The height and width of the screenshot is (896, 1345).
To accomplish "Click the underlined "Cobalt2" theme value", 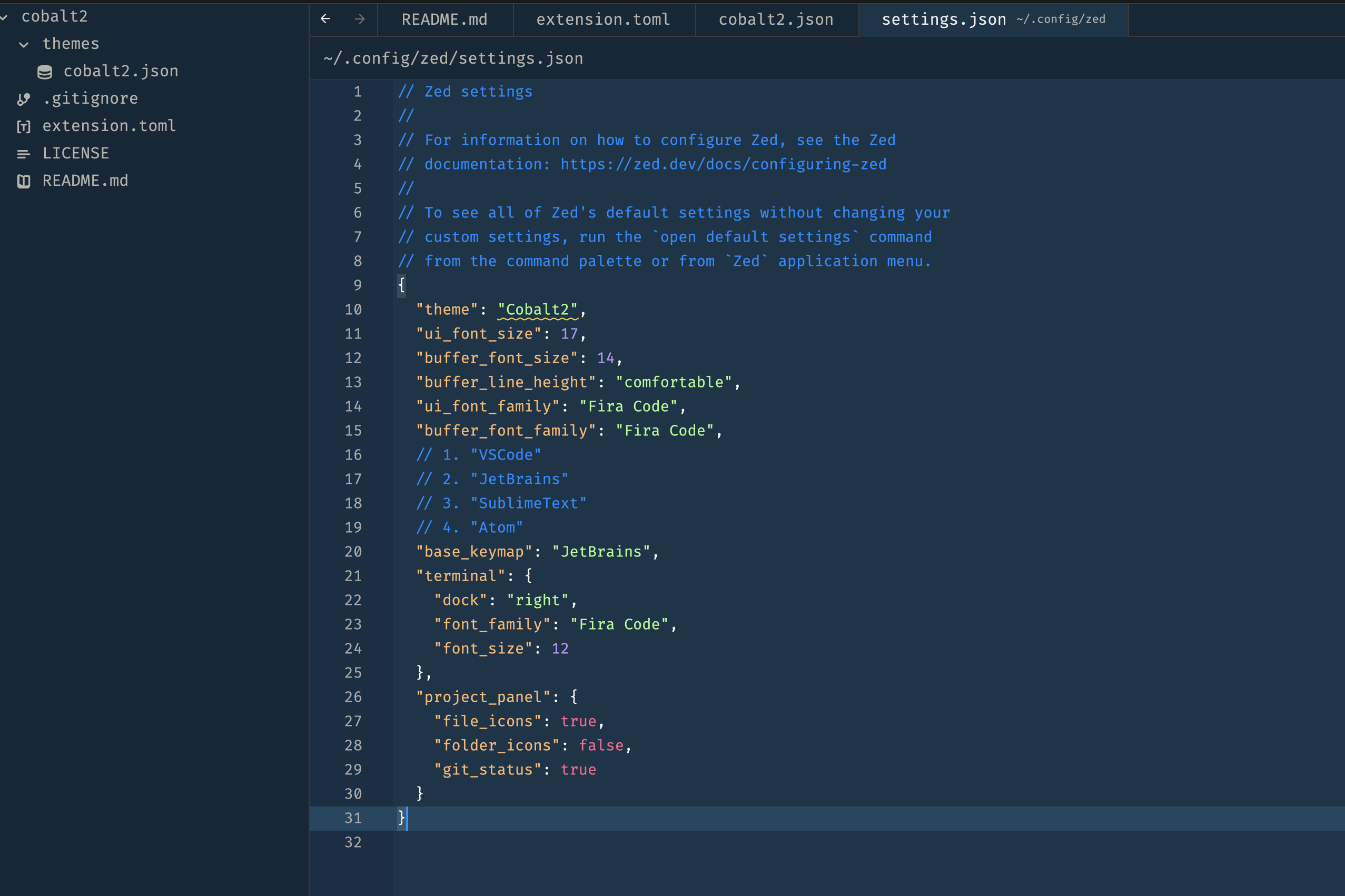I will click(x=537, y=309).
